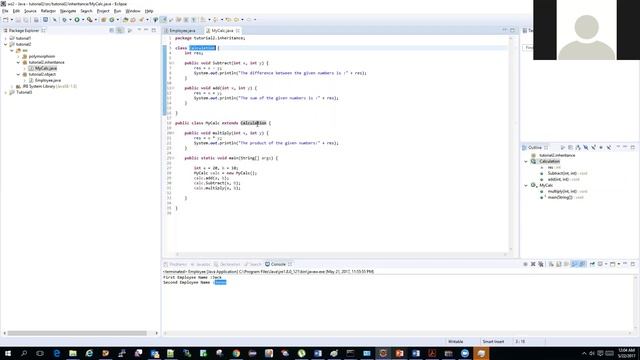Click the Task View taskbar icon
640x360 pixels.
[x=40, y=353]
